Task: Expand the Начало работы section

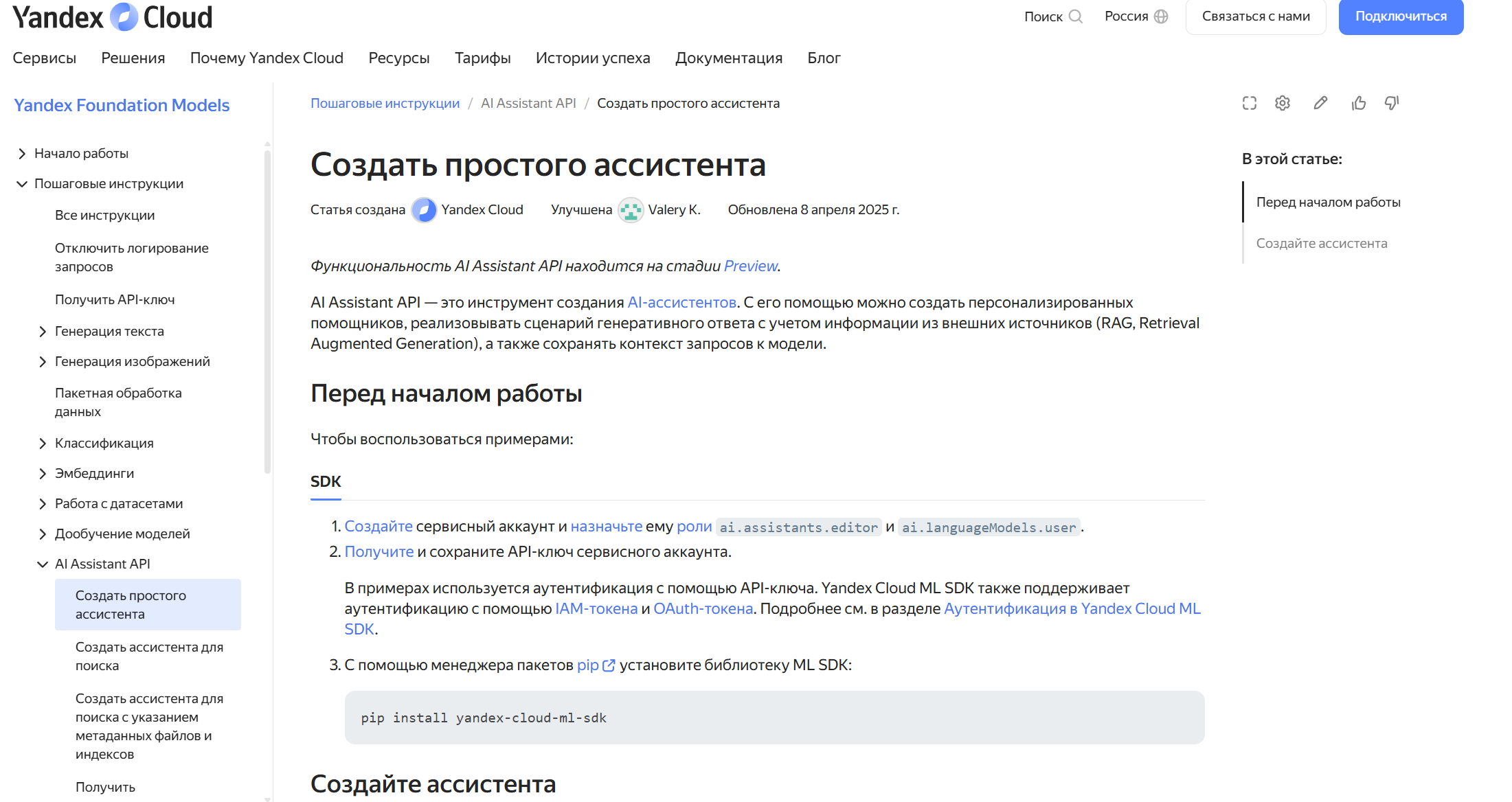Action: (22, 154)
